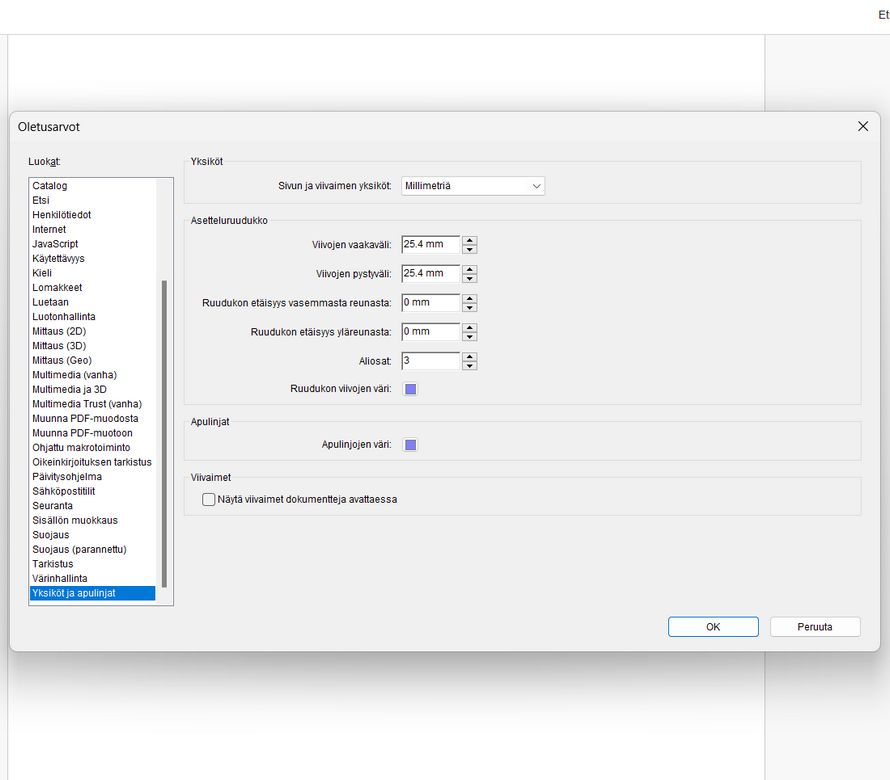The width and height of the screenshot is (890, 780).
Task: Select Multimedia (vanha) category
Action: [93, 375]
